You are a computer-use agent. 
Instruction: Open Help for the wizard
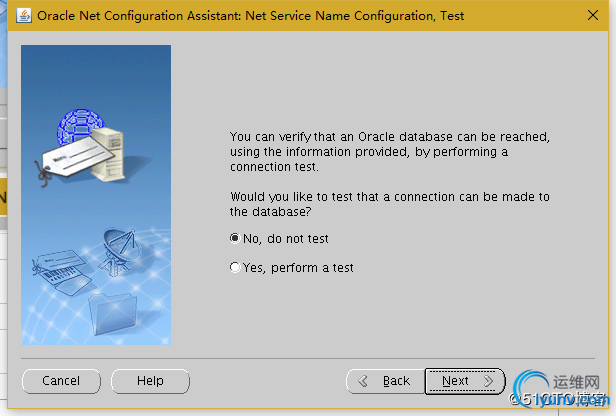pos(150,381)
